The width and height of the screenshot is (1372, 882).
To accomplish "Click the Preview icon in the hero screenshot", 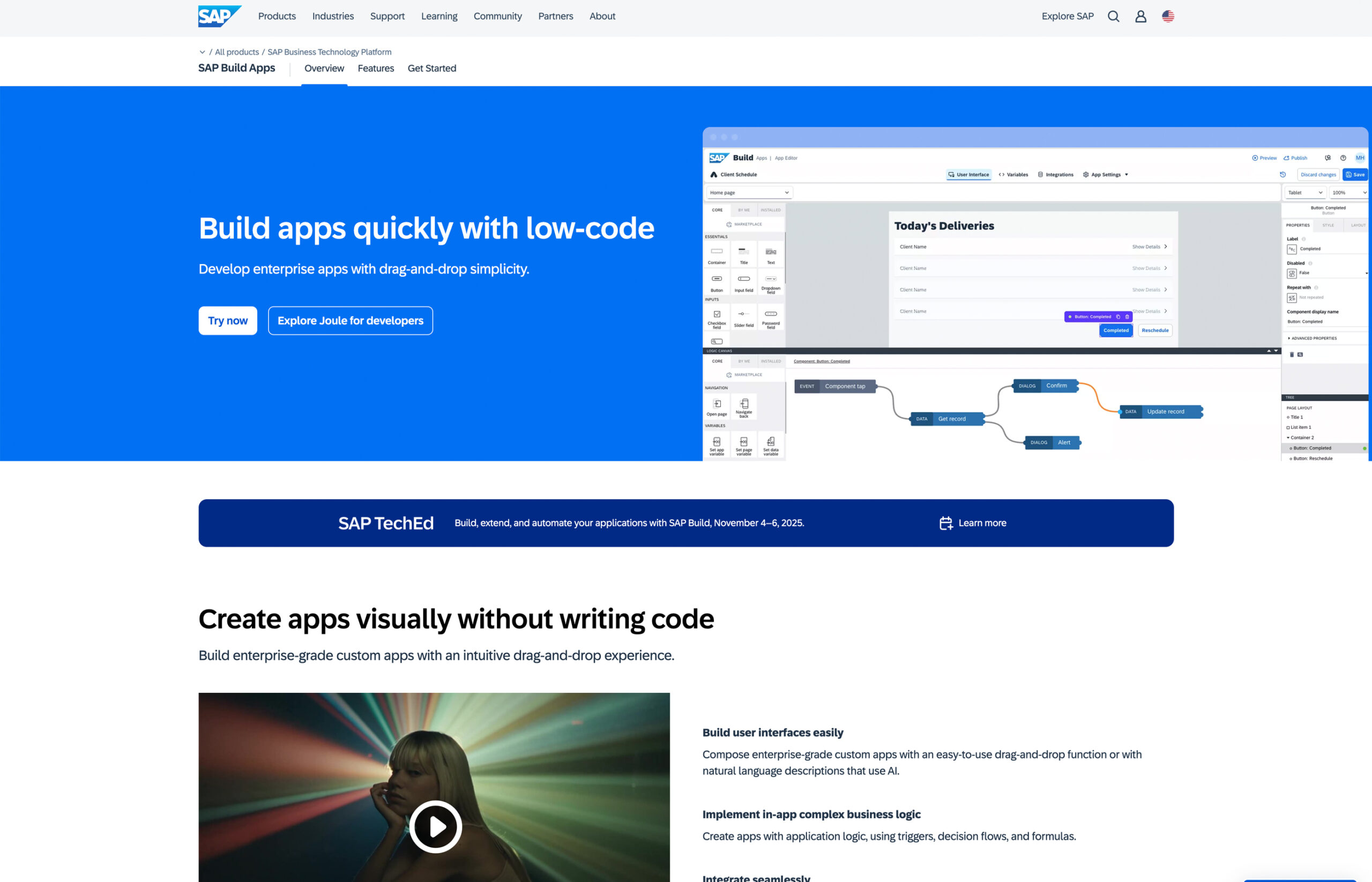I will pos(1255,158).
